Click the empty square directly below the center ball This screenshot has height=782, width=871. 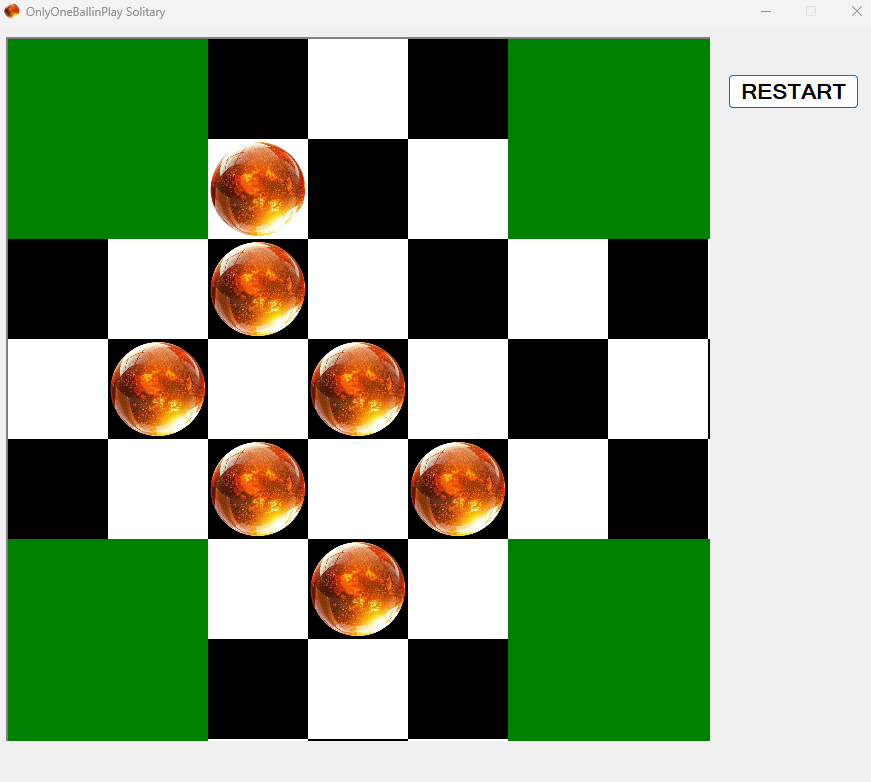(358, 488)
